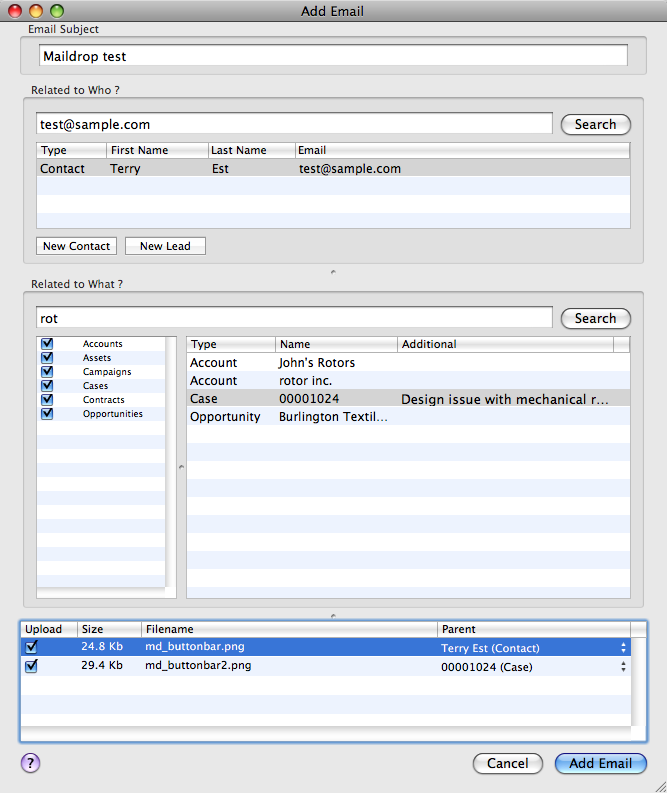The height and width of the screenshot is (793, 667).
Task: Click the 24.8 Kb size cell
Action: (102, 646)
